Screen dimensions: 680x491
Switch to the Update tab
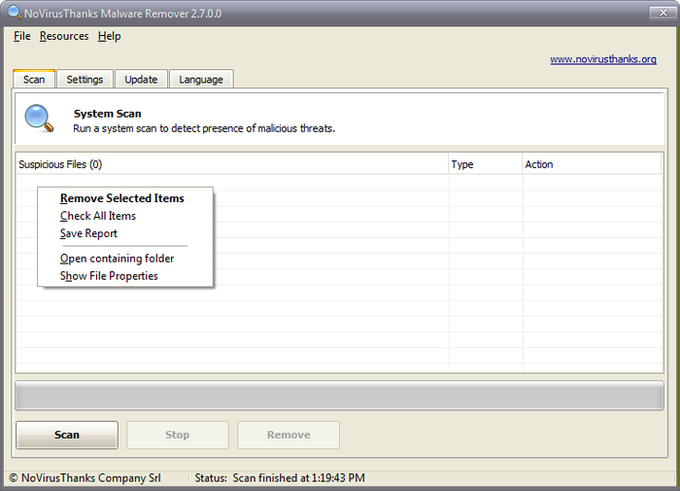coord(141,79)
